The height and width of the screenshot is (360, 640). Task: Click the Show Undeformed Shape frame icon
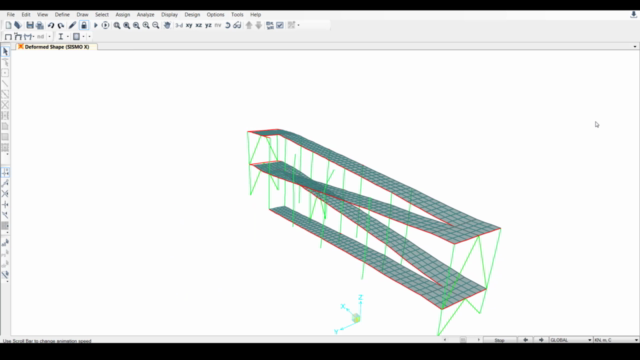pos(8,37)
